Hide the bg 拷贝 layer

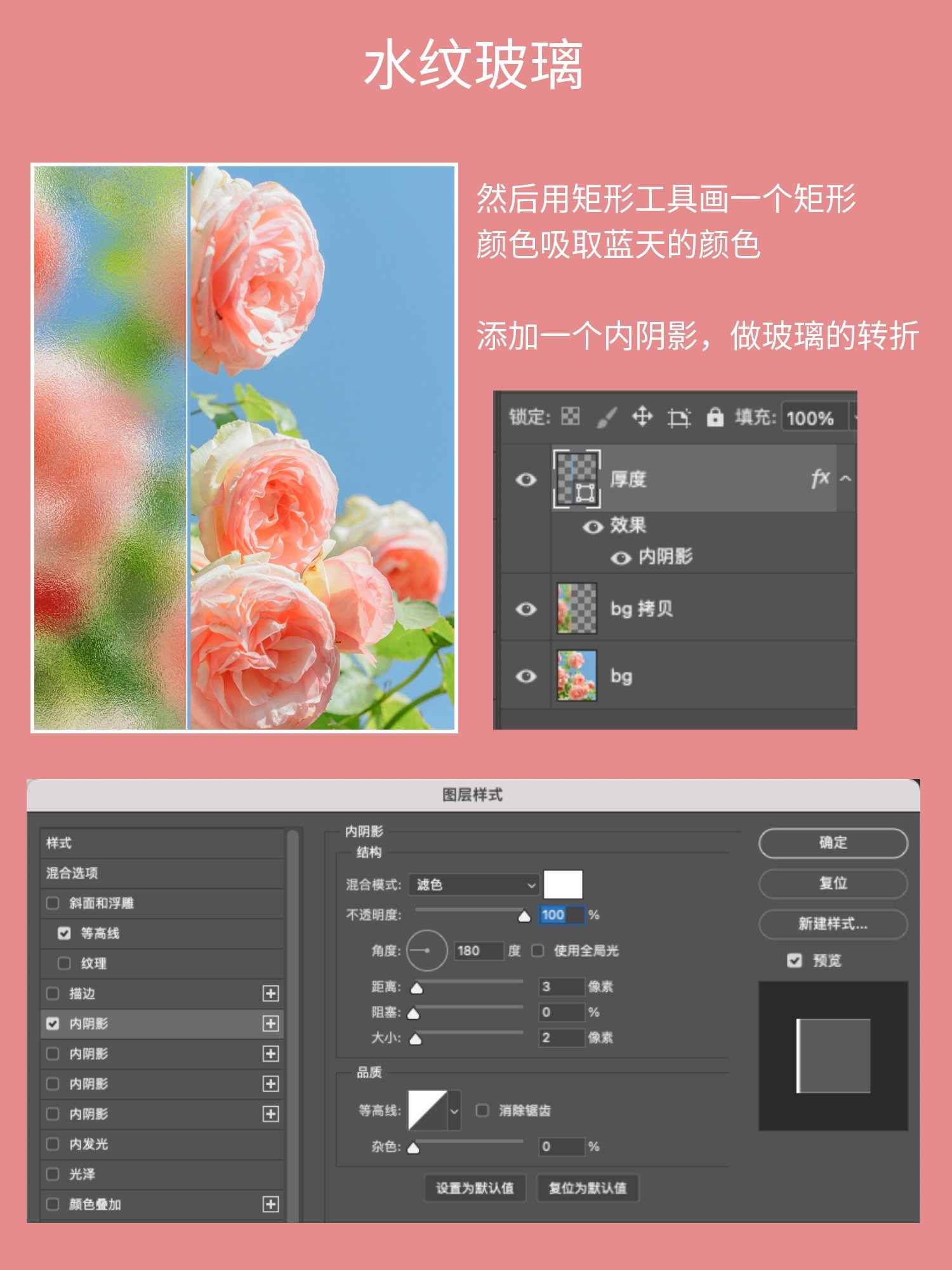pos(526,609)
